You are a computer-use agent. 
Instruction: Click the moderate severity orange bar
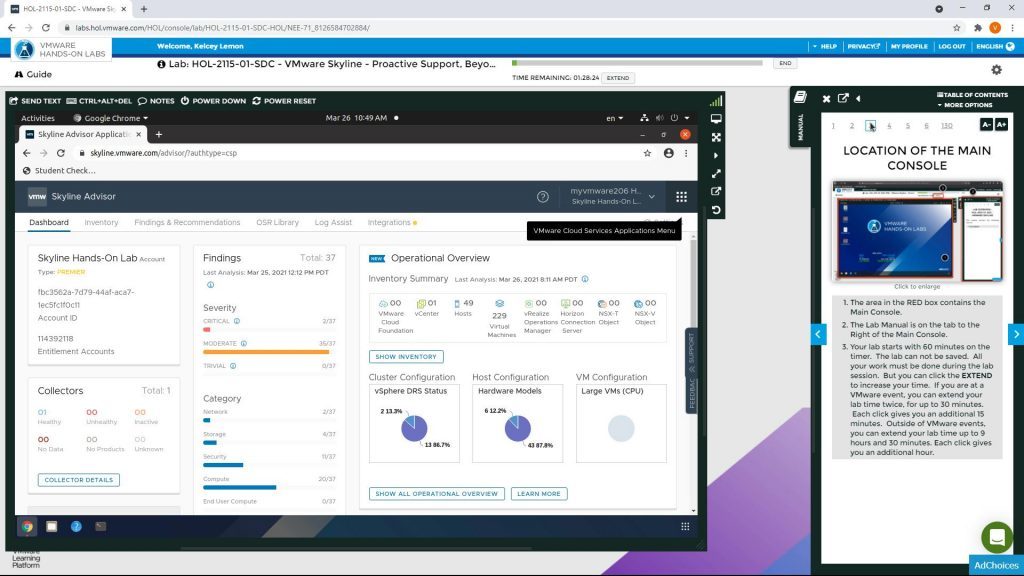[266, 352]
